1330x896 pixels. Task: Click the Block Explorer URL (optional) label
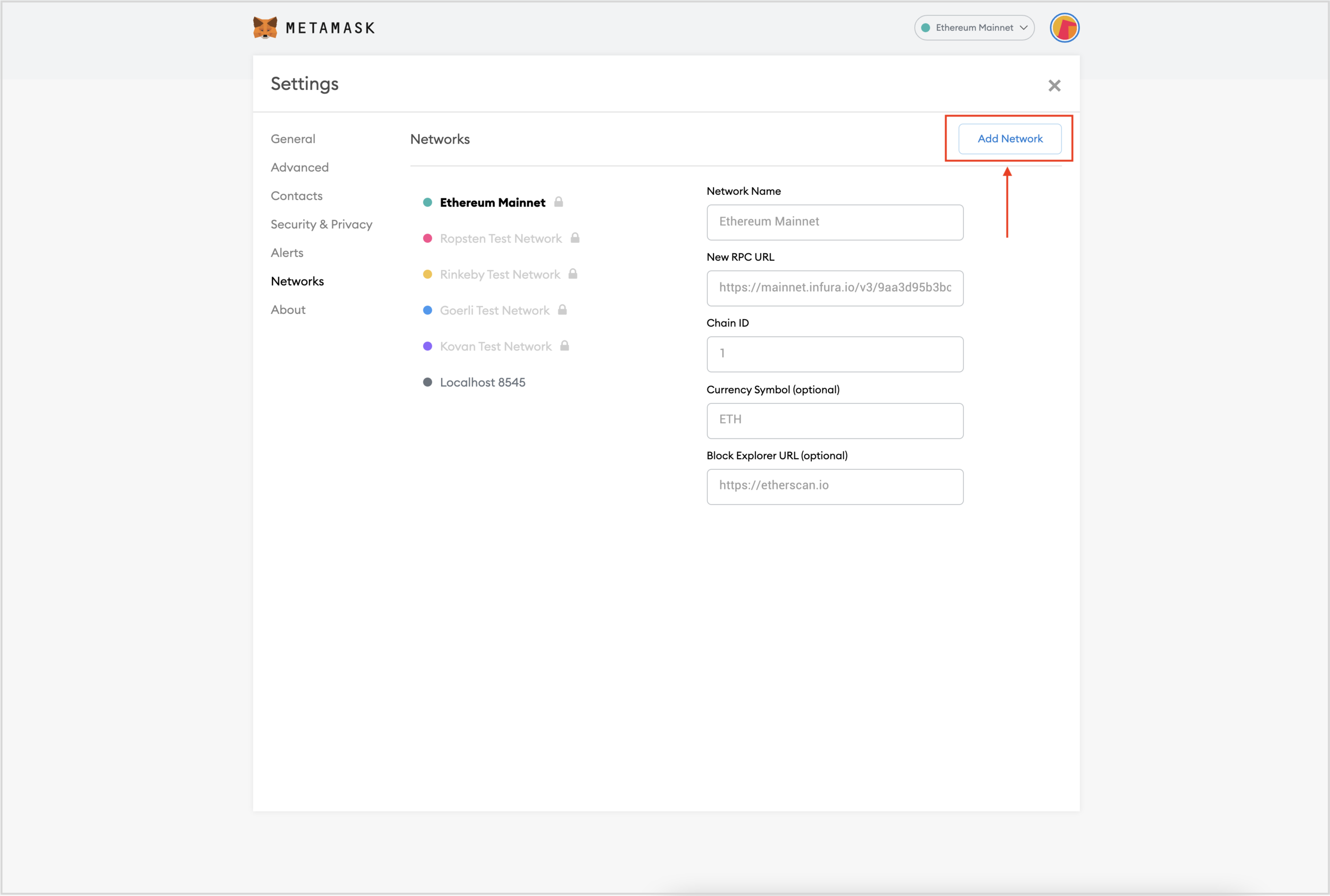[777, 455]
